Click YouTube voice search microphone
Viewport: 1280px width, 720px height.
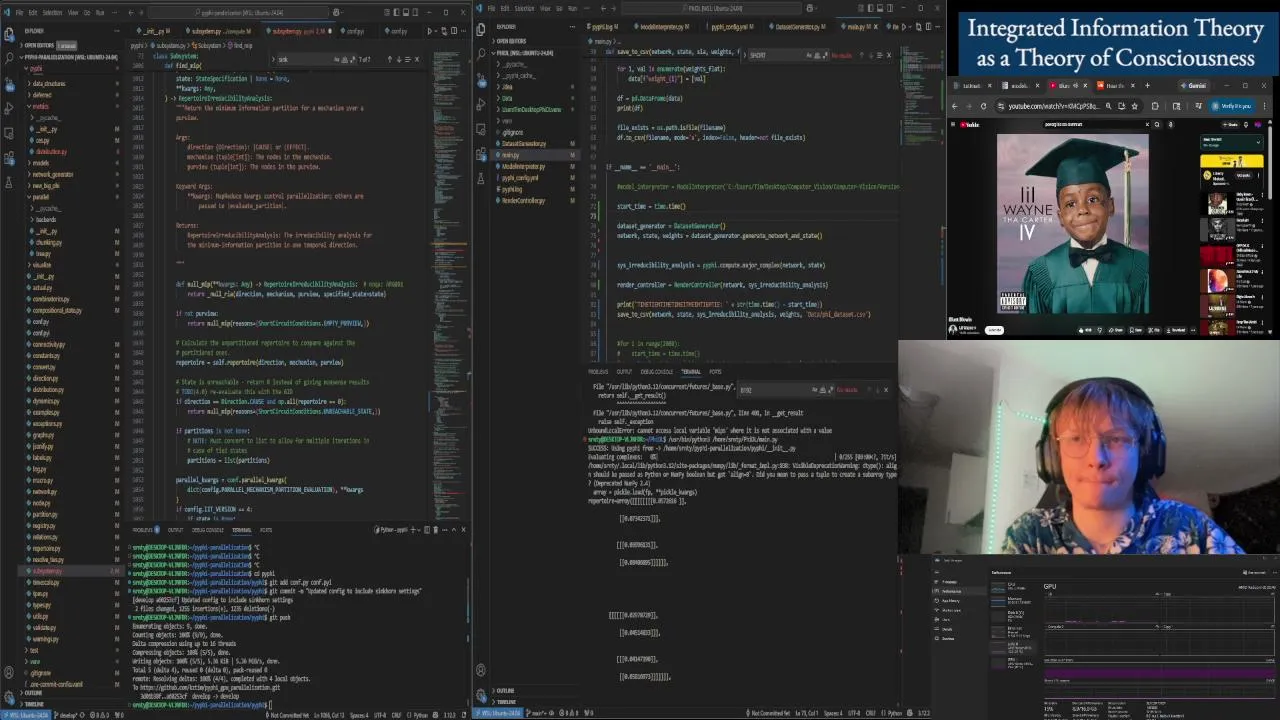pos(1171,125)
